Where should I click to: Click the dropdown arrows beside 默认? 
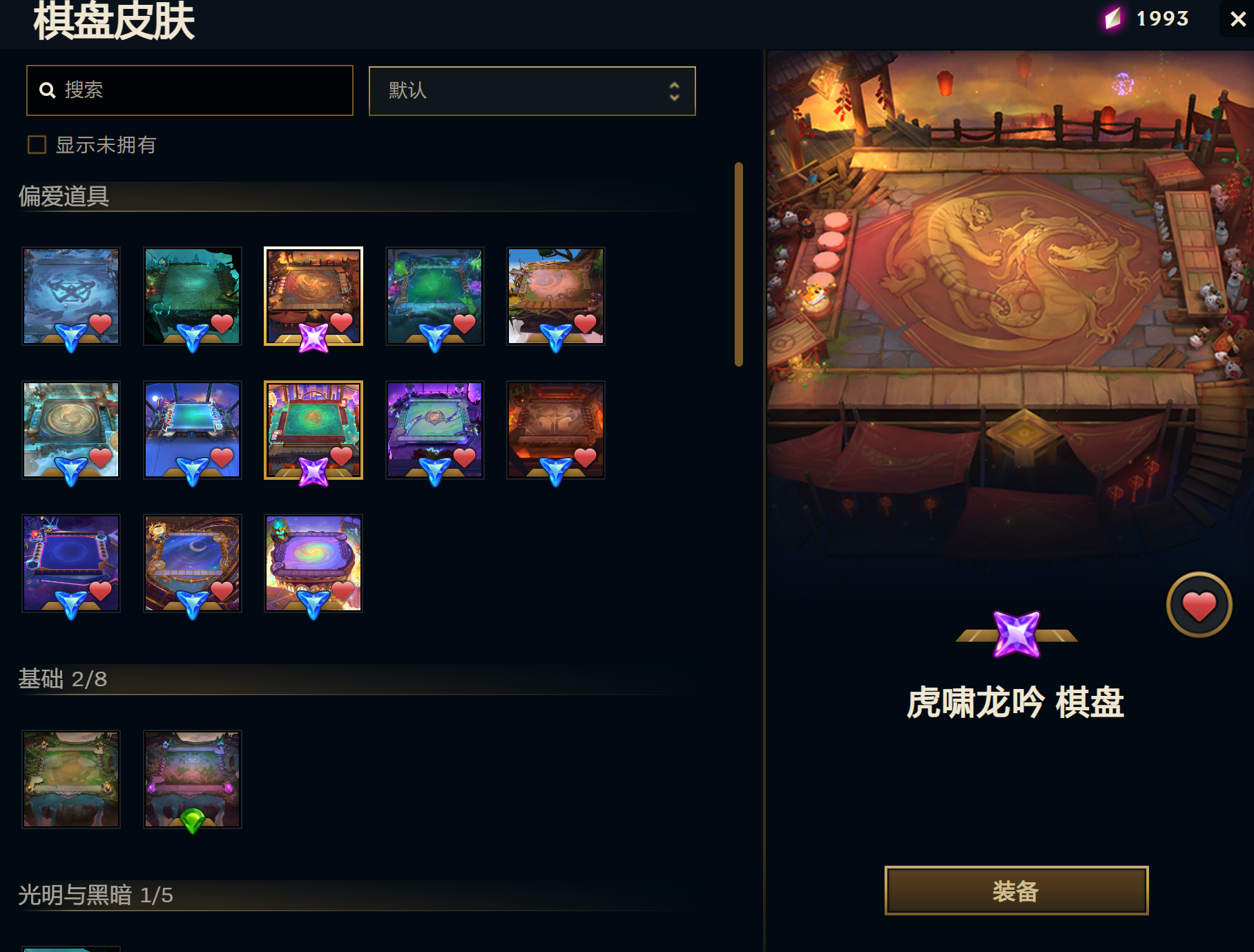[x=674, y=91]
